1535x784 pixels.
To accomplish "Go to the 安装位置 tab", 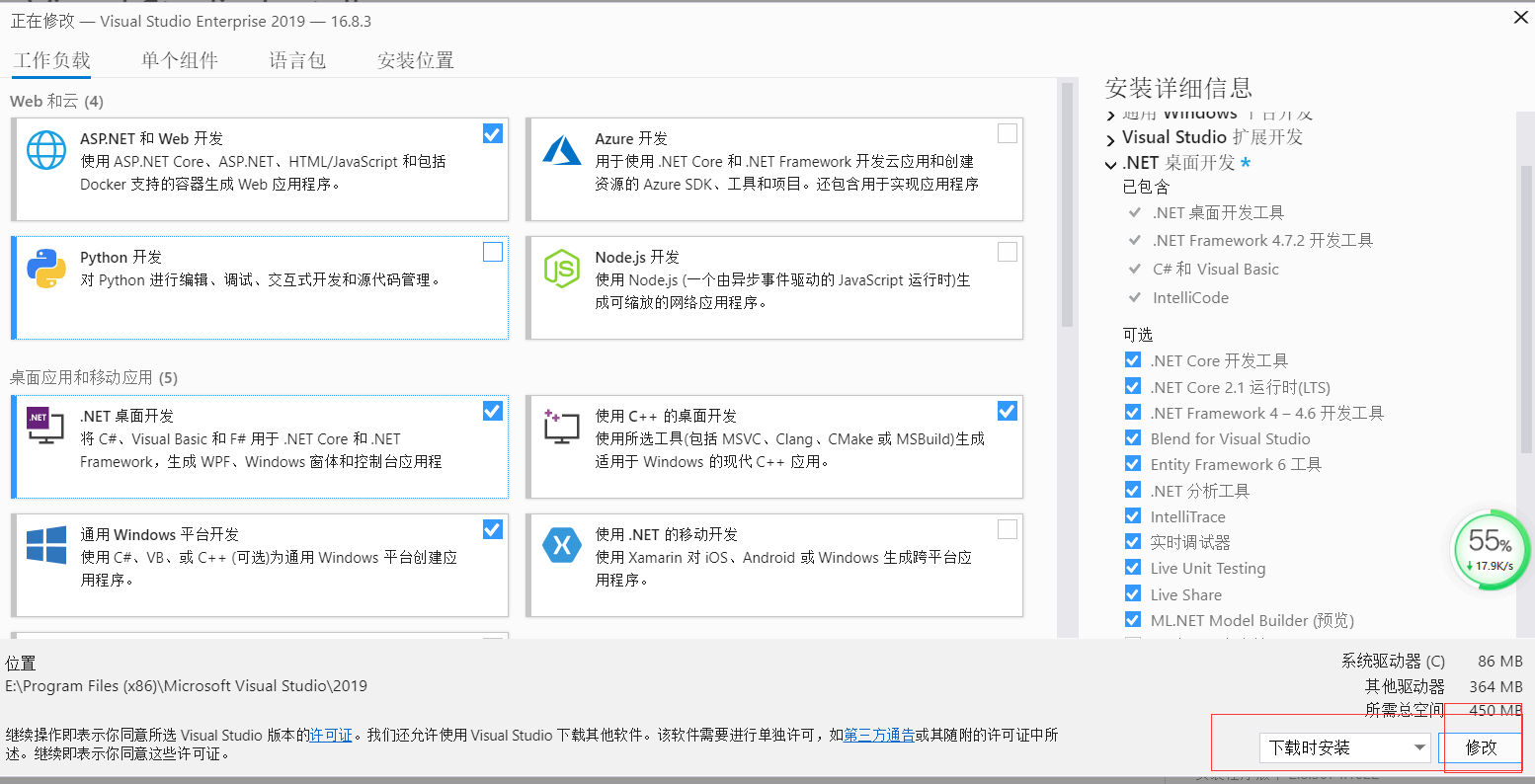I will pos(416,60).
